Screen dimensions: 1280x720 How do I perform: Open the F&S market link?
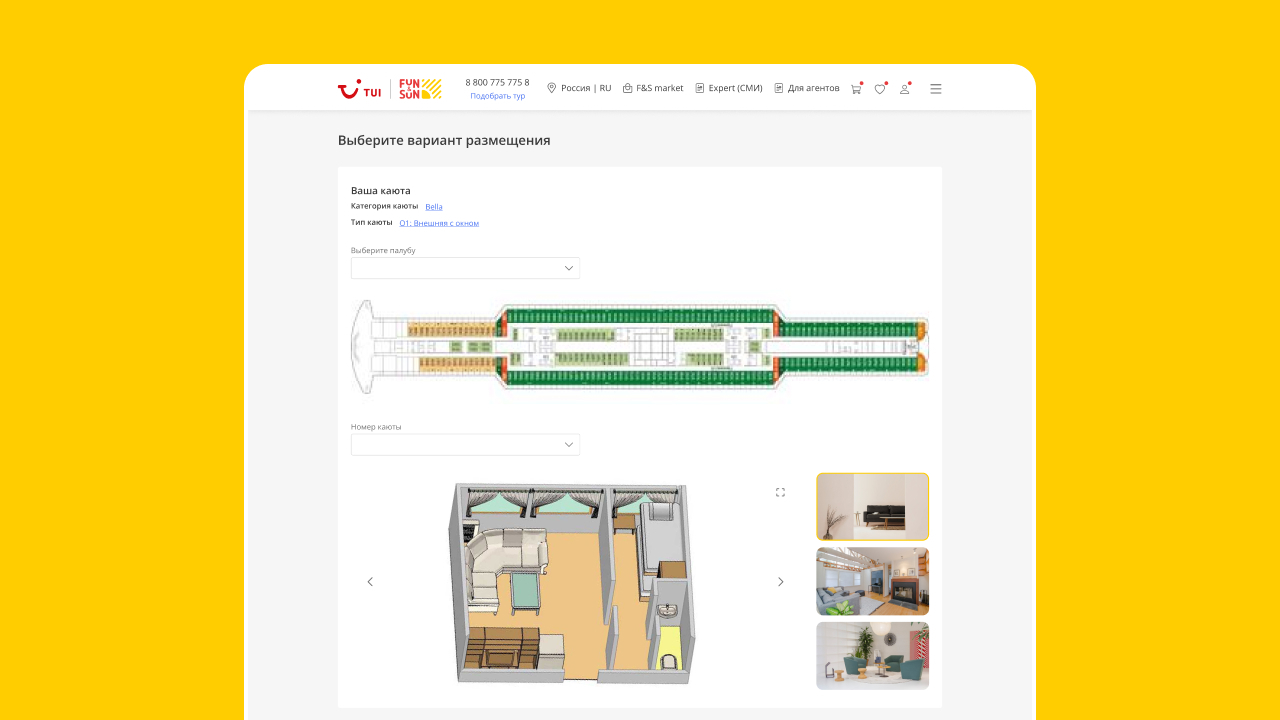(653, 88)
